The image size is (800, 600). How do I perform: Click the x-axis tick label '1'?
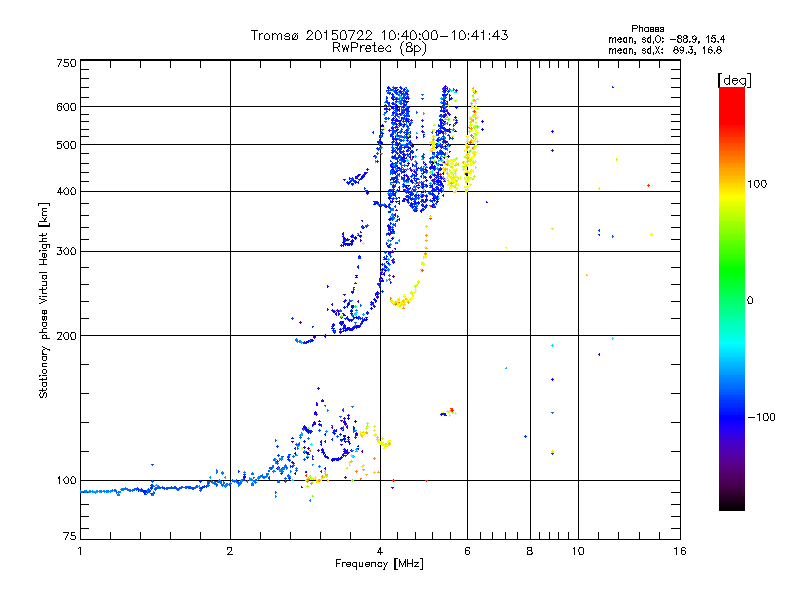coord(80,551)
